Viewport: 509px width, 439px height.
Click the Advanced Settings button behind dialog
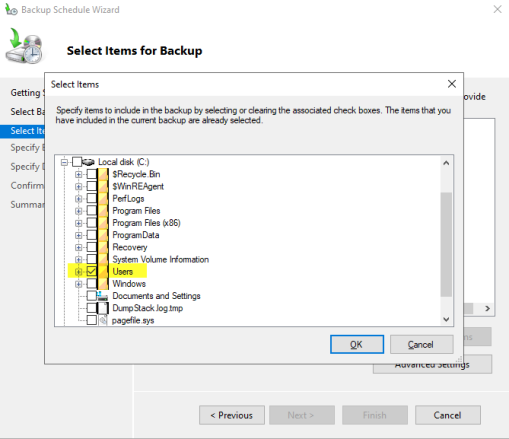[x=432, y=368]
